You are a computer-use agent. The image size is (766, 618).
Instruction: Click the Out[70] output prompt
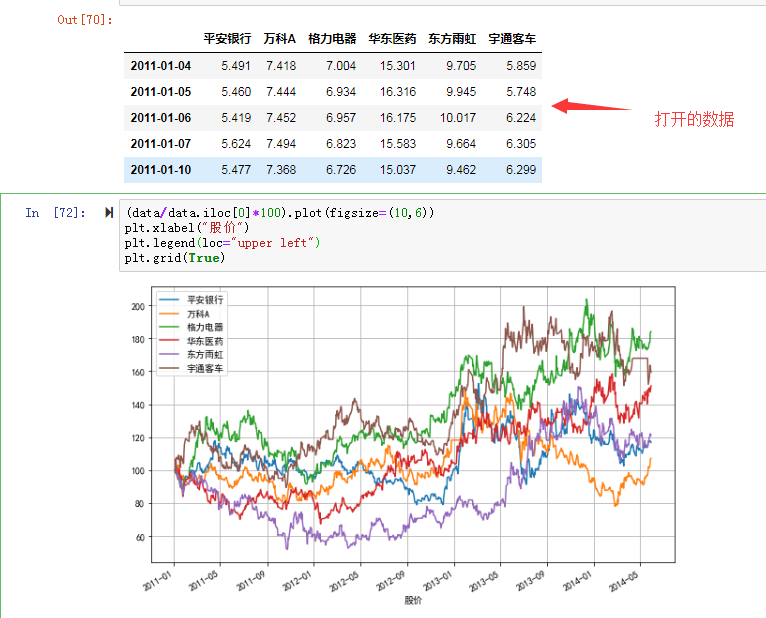coord(85,20)
